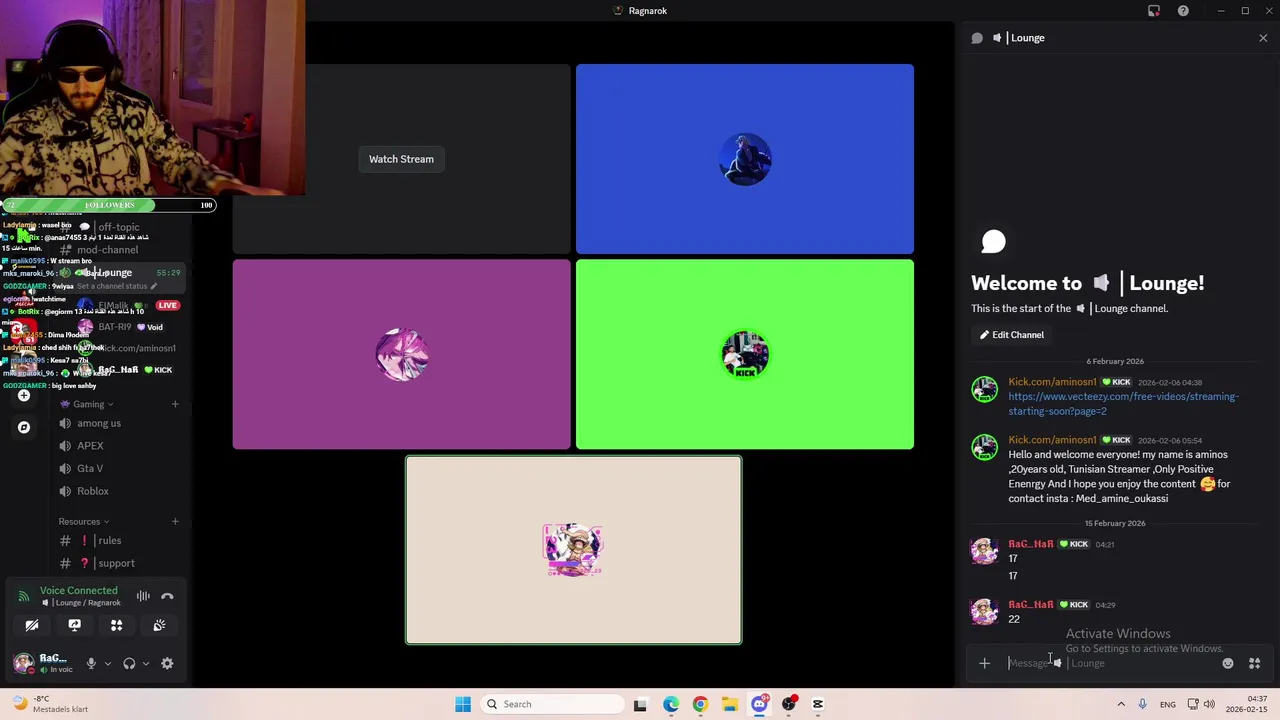Disconnect from voice with phone icon
This screenshot has width=1280, height=720.
(167, 596)
